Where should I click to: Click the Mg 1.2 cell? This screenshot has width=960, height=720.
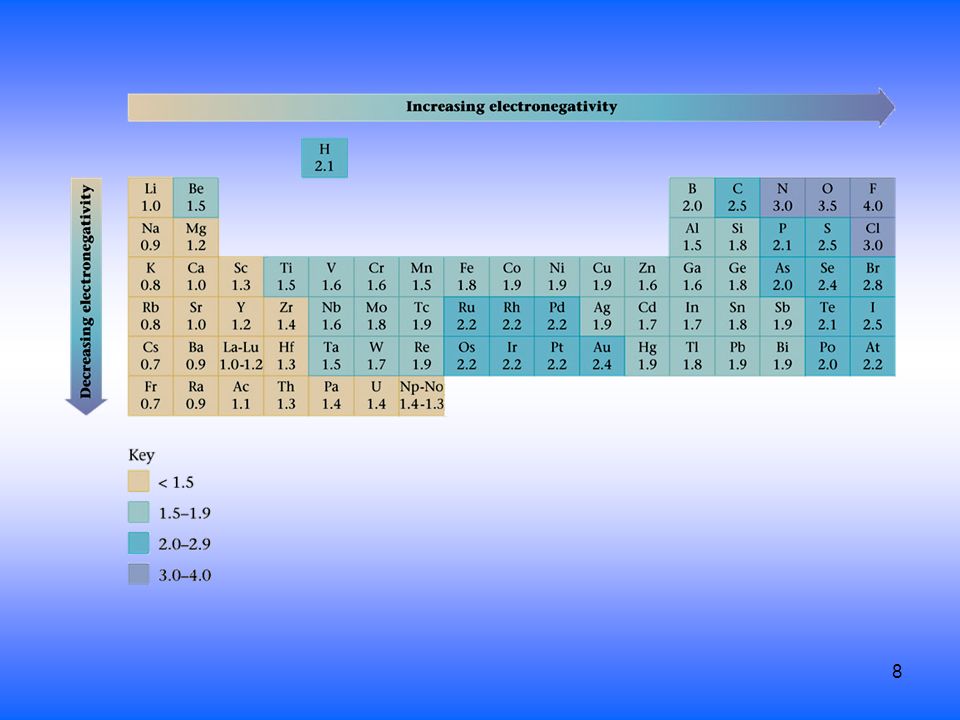pos(196,237)
